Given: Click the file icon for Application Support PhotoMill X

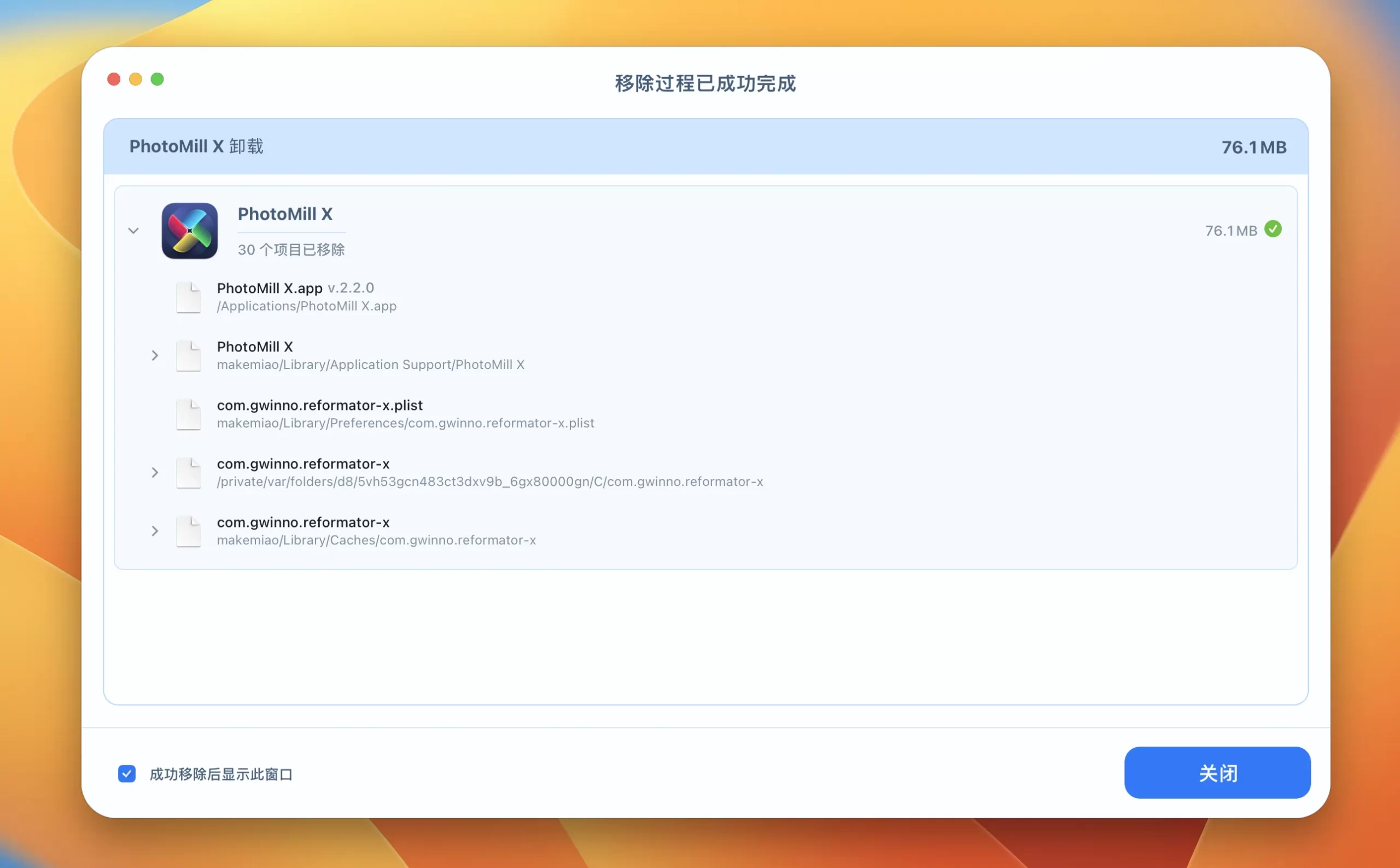Looking at the screenshot, I should tap(188, 355).
